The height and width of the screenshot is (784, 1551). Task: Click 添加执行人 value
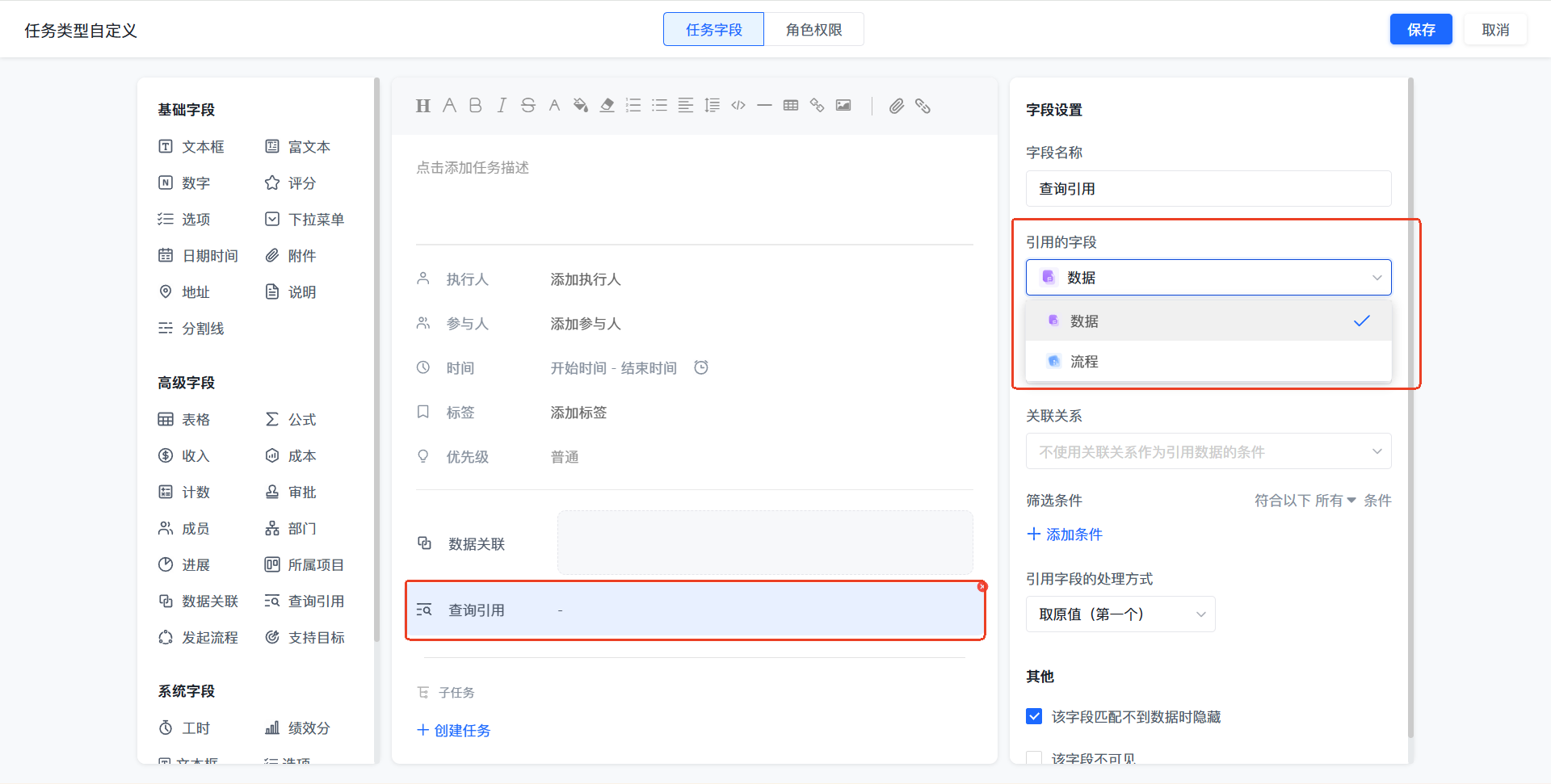pos(586,279)
